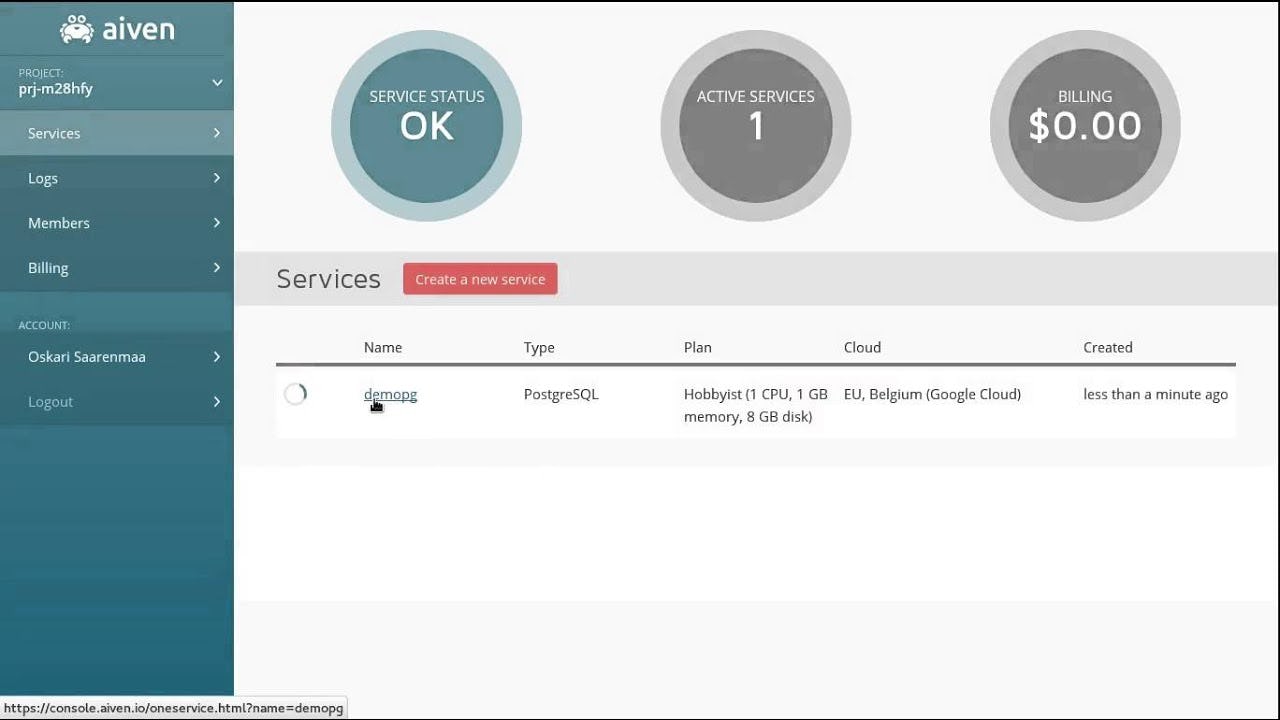Click the Services page heading
Viewport: 1280px width, 720px height.
pos(329,279)
